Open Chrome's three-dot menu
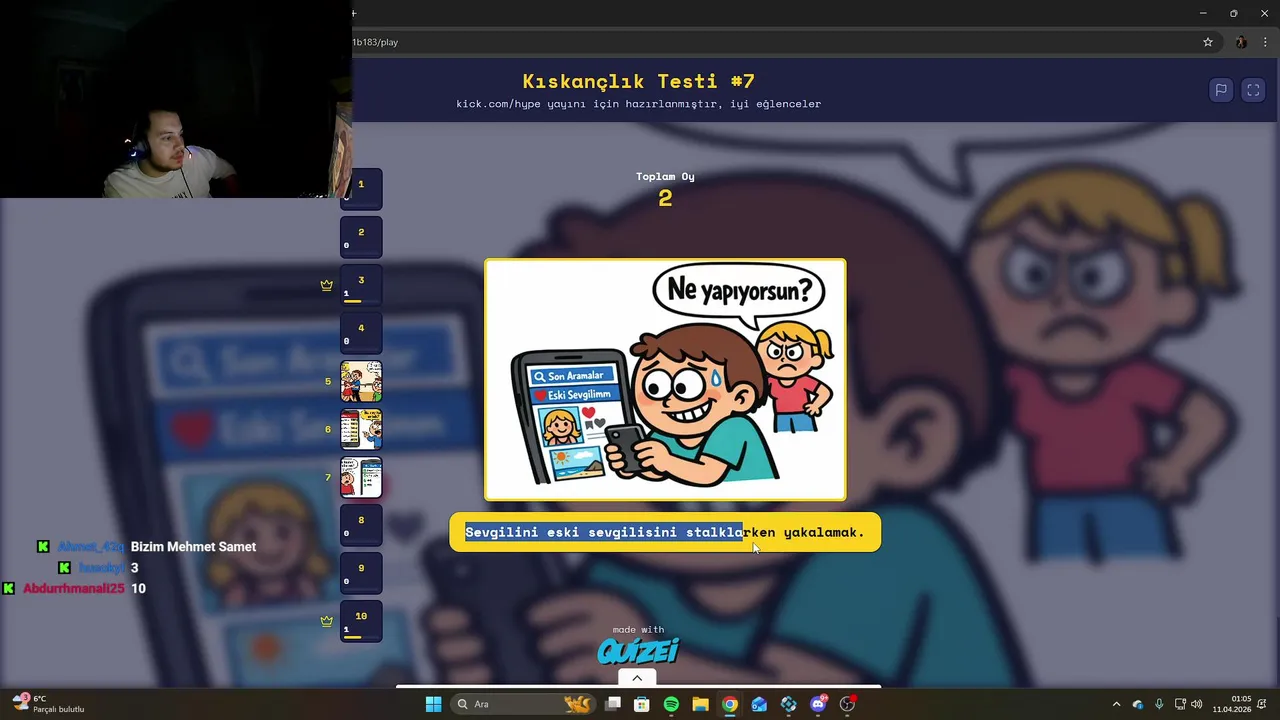The image size is (1280, 720). tap(1265, 42)
